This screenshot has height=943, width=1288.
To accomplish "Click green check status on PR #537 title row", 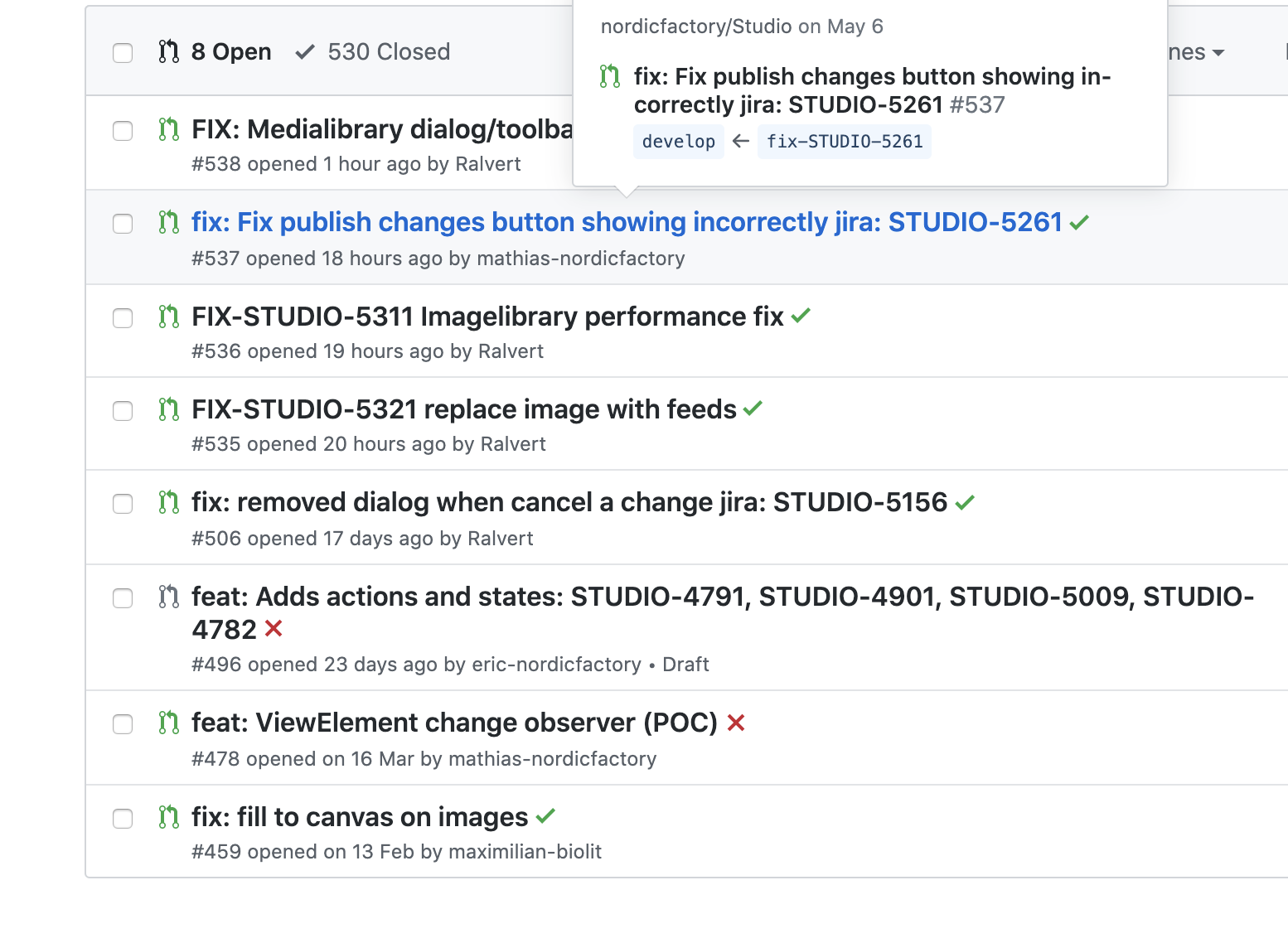I will point(1079,223).
